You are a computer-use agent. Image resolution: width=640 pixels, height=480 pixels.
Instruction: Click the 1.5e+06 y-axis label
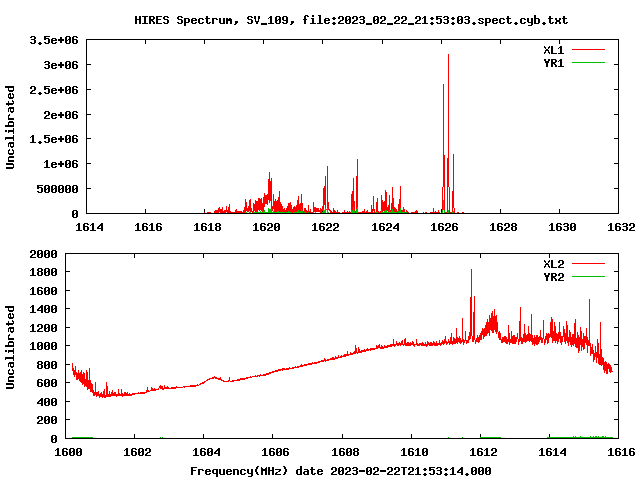click(x=54, y=139)
